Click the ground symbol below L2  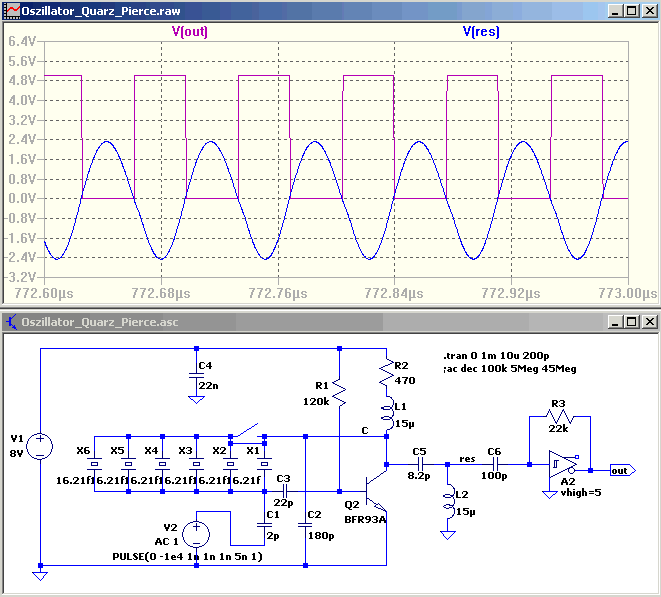pyautogui.click(x=448, y=535)
